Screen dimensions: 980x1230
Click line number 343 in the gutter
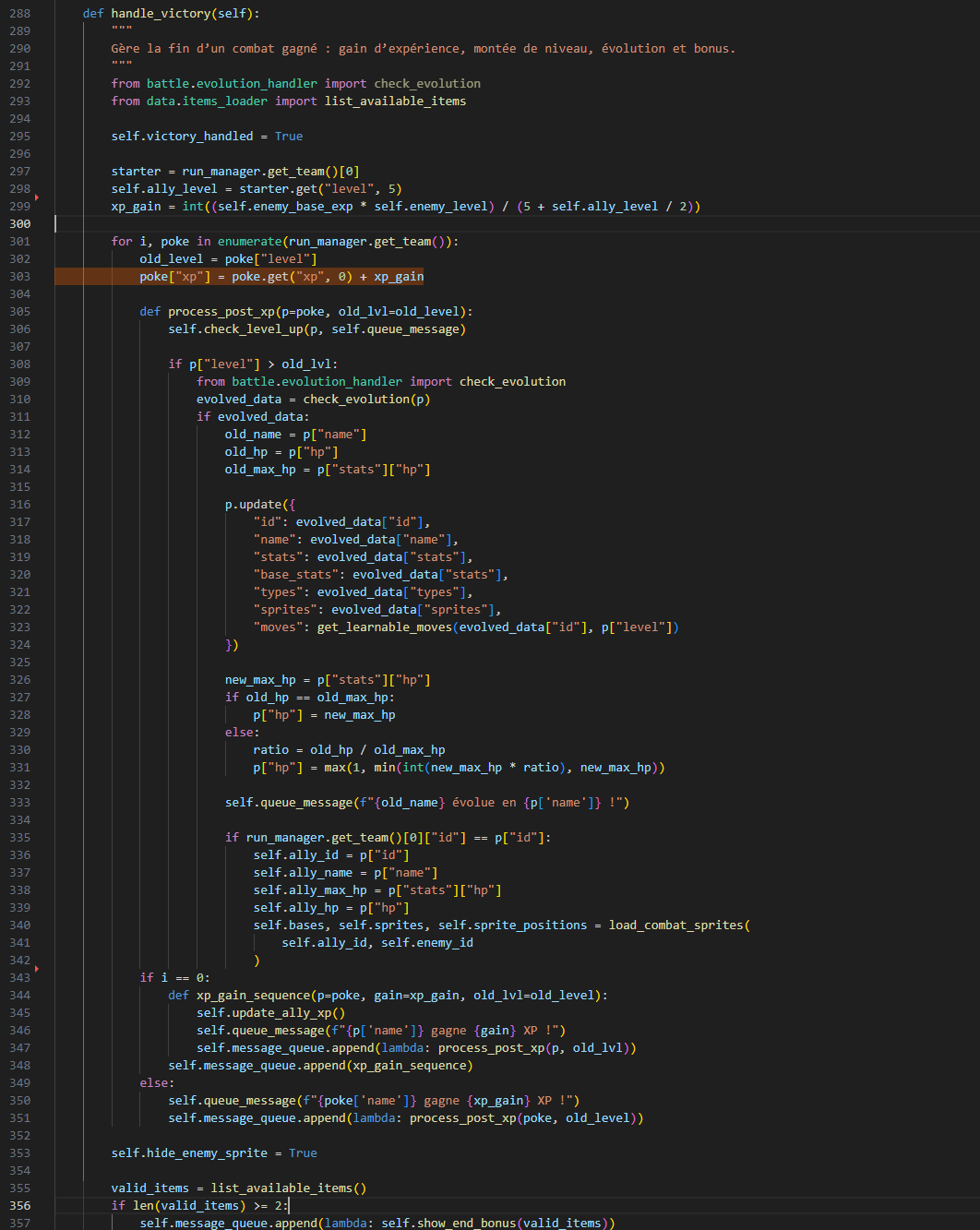coord(19,978)
